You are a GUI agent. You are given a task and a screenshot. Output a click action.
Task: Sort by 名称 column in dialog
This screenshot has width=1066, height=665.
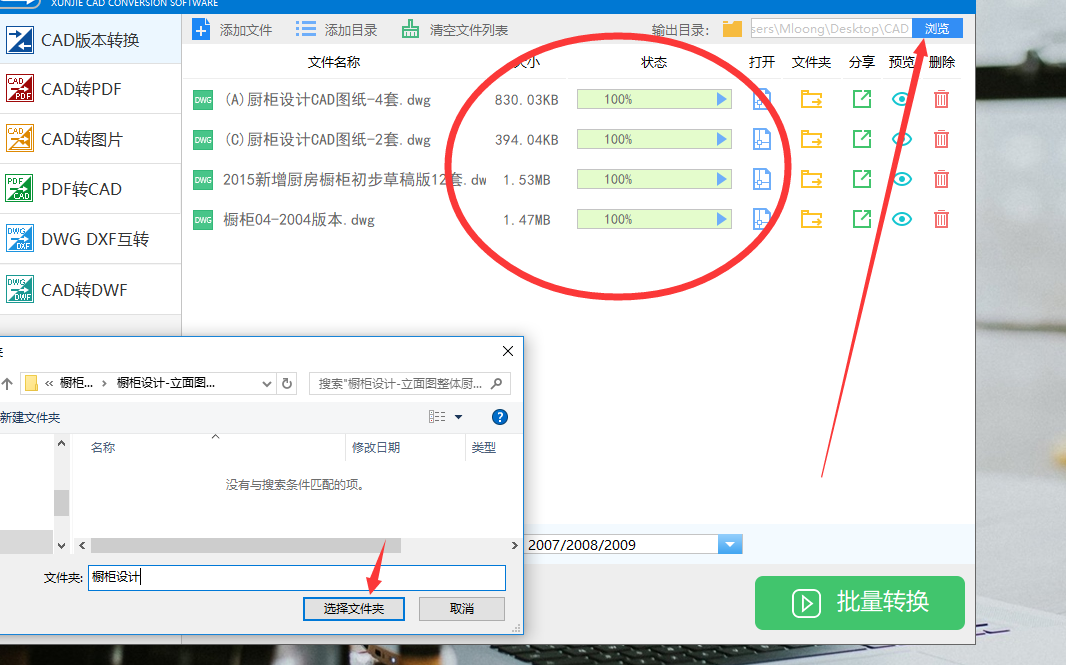pos(103,447)
